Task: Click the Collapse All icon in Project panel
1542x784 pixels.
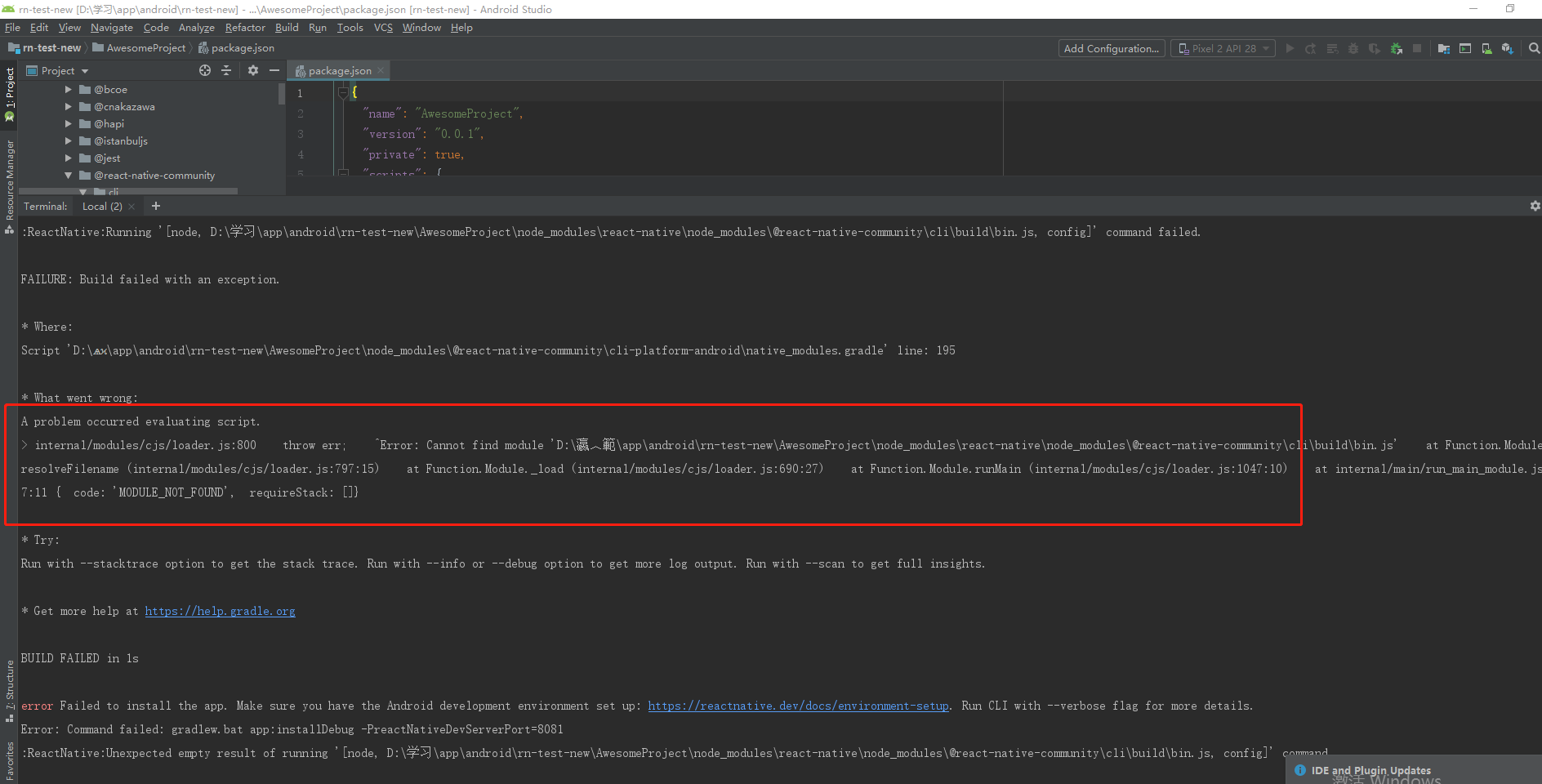Action: 226,70
